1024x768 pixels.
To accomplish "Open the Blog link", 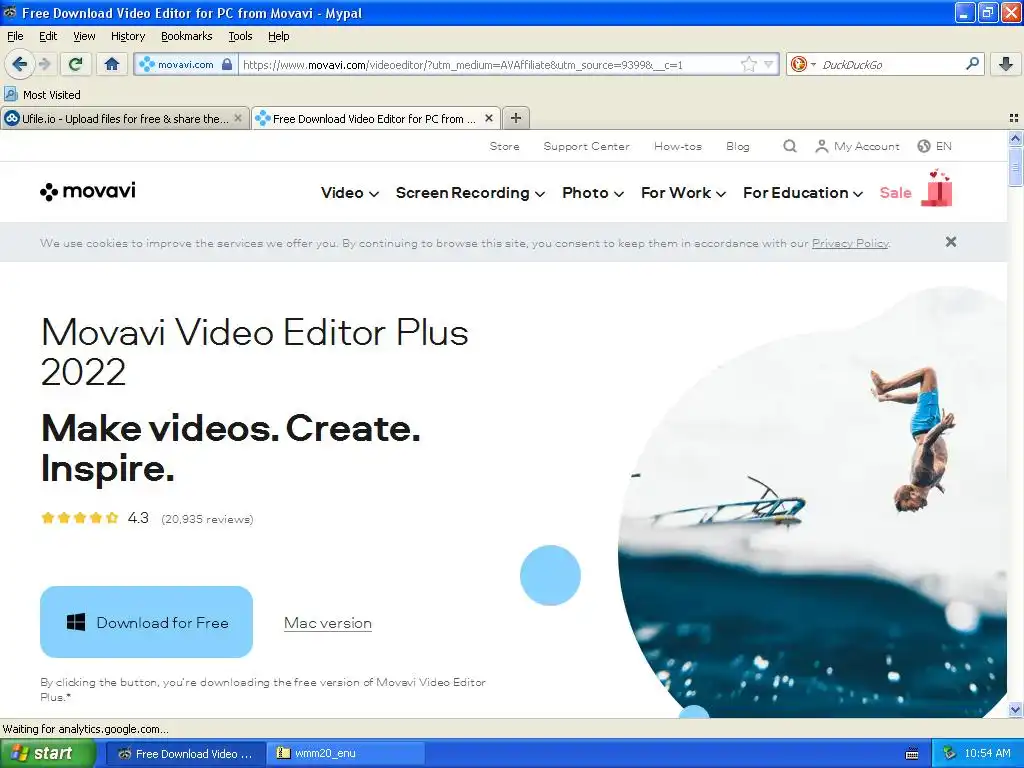I will tap(738, 146).
